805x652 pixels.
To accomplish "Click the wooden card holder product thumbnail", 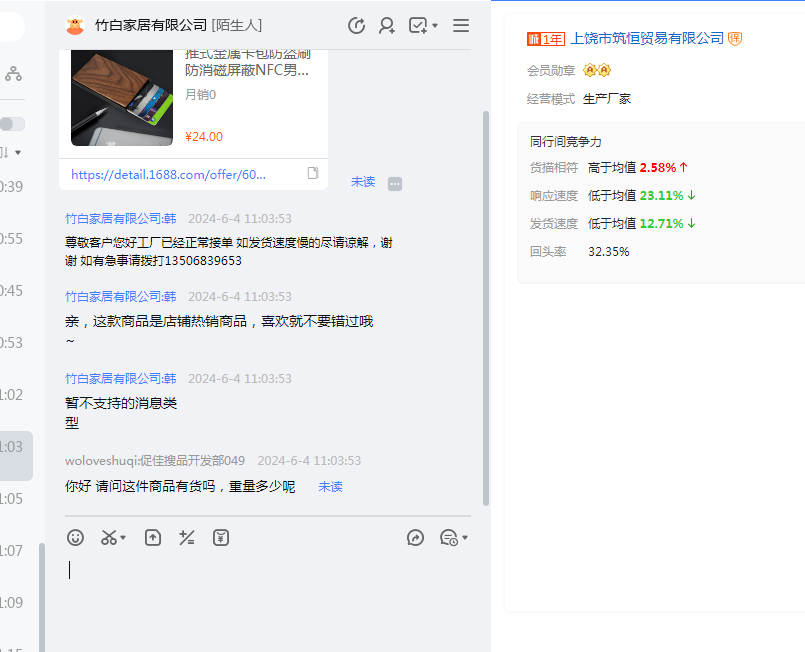I will (x=122, y=98).
